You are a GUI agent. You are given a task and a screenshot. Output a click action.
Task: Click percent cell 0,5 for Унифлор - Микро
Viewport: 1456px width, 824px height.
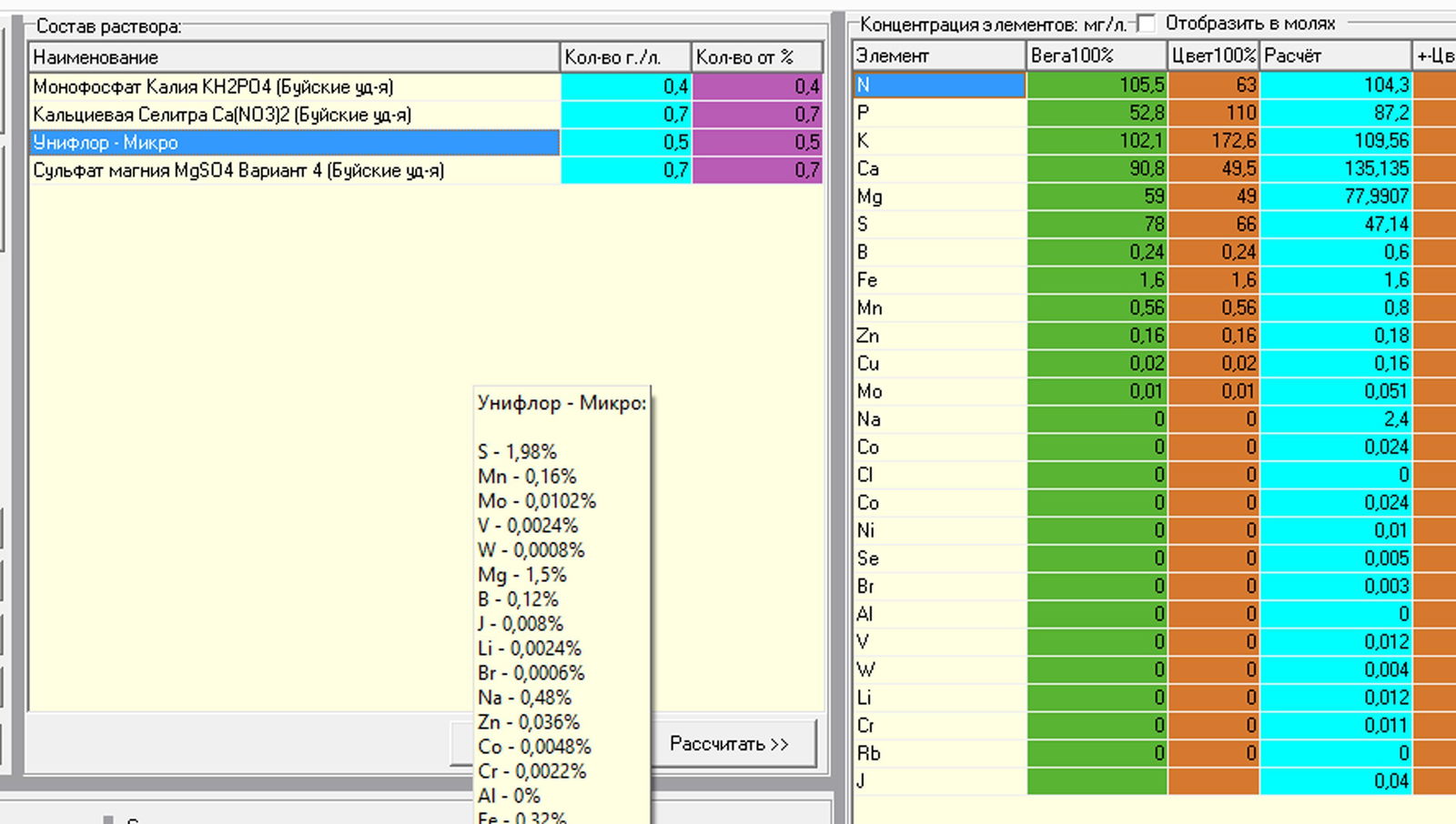757,143
